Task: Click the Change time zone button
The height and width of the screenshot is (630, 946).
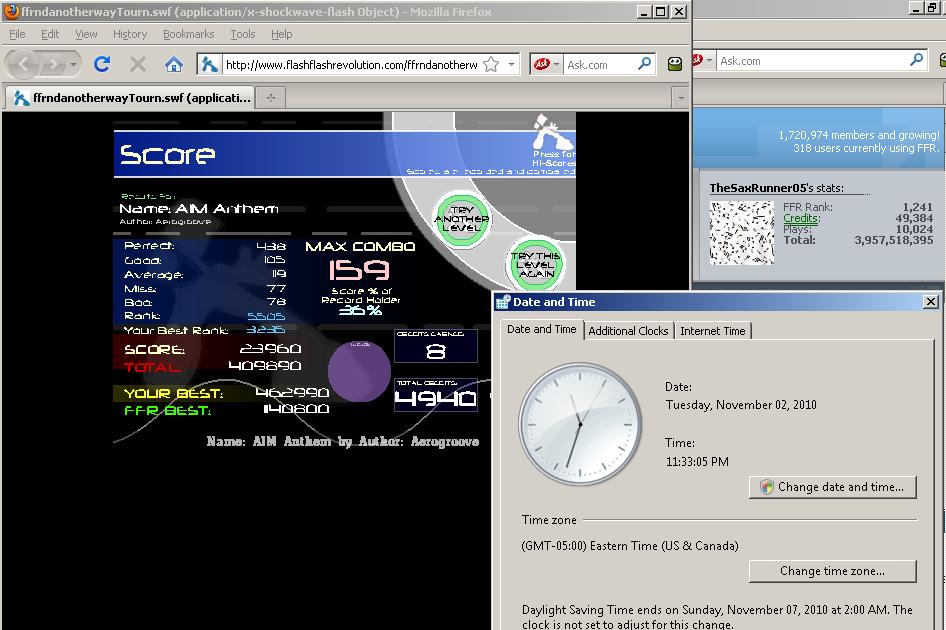Action: pos(833,571)
